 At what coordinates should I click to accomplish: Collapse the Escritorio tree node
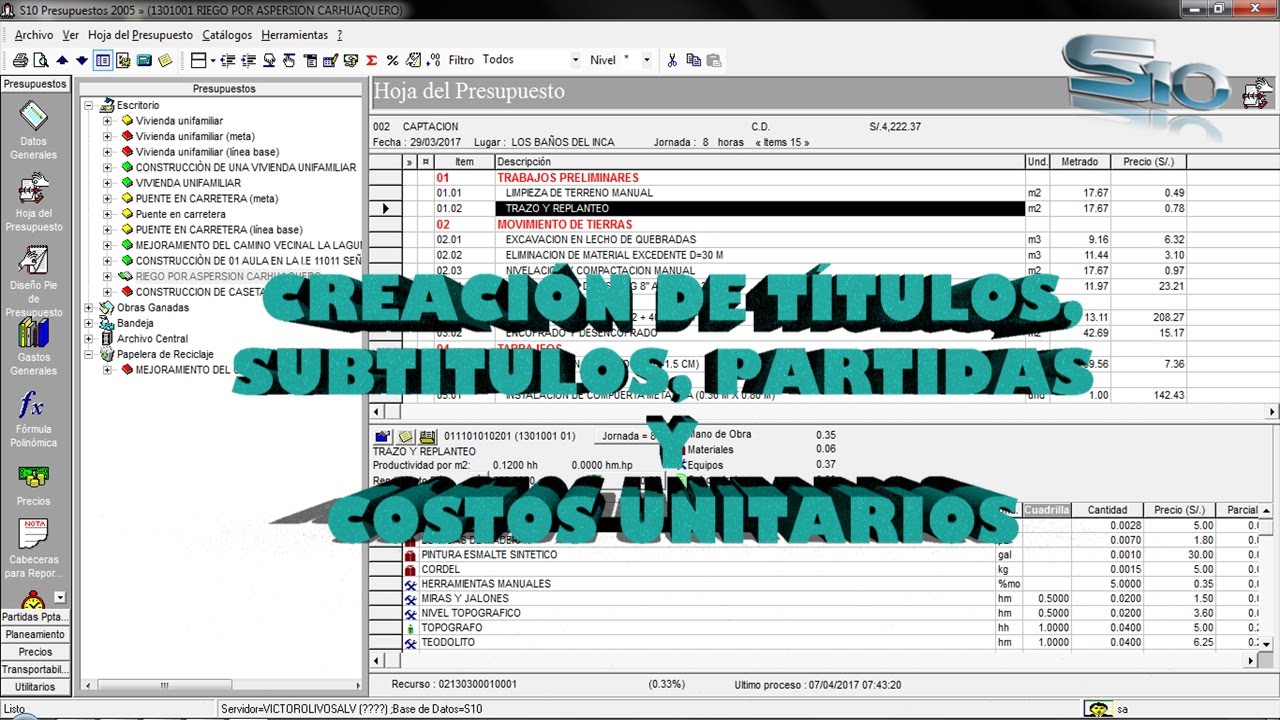click(88, 105)
